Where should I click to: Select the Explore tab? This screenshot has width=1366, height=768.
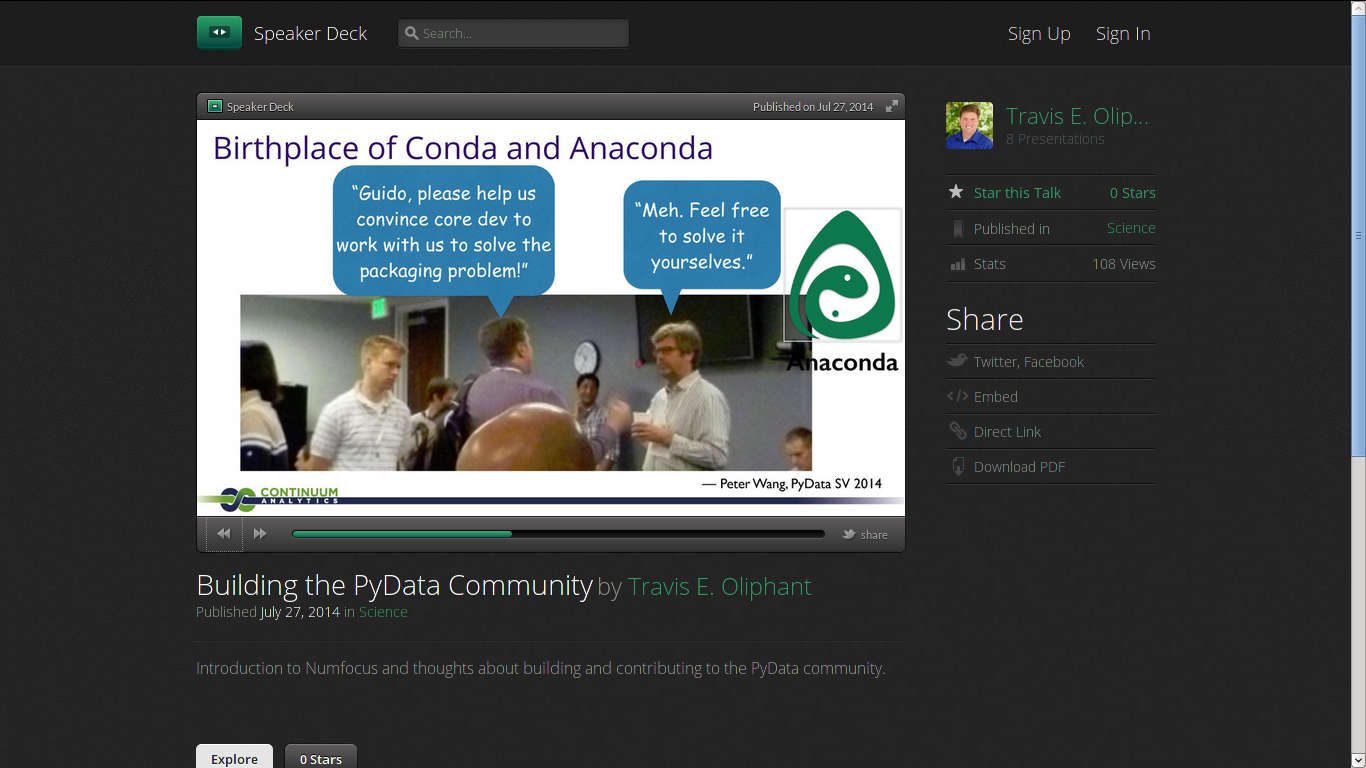click(234, 758)
